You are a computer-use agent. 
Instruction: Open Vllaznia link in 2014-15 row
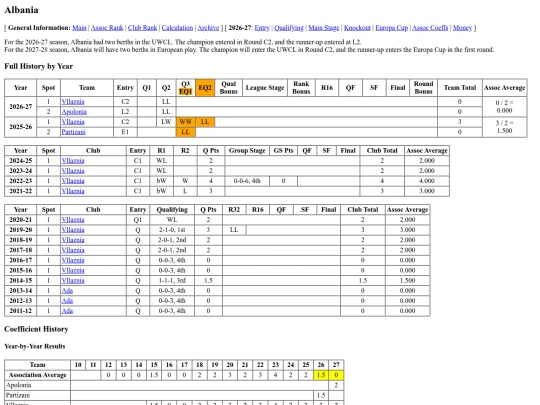[x=73, y=281]
